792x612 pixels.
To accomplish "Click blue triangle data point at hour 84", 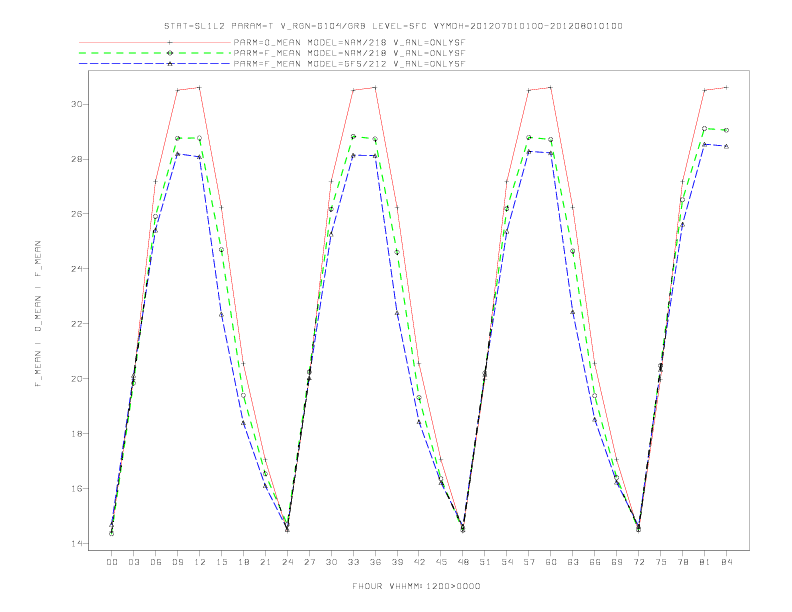I will [x=726, y=146].
